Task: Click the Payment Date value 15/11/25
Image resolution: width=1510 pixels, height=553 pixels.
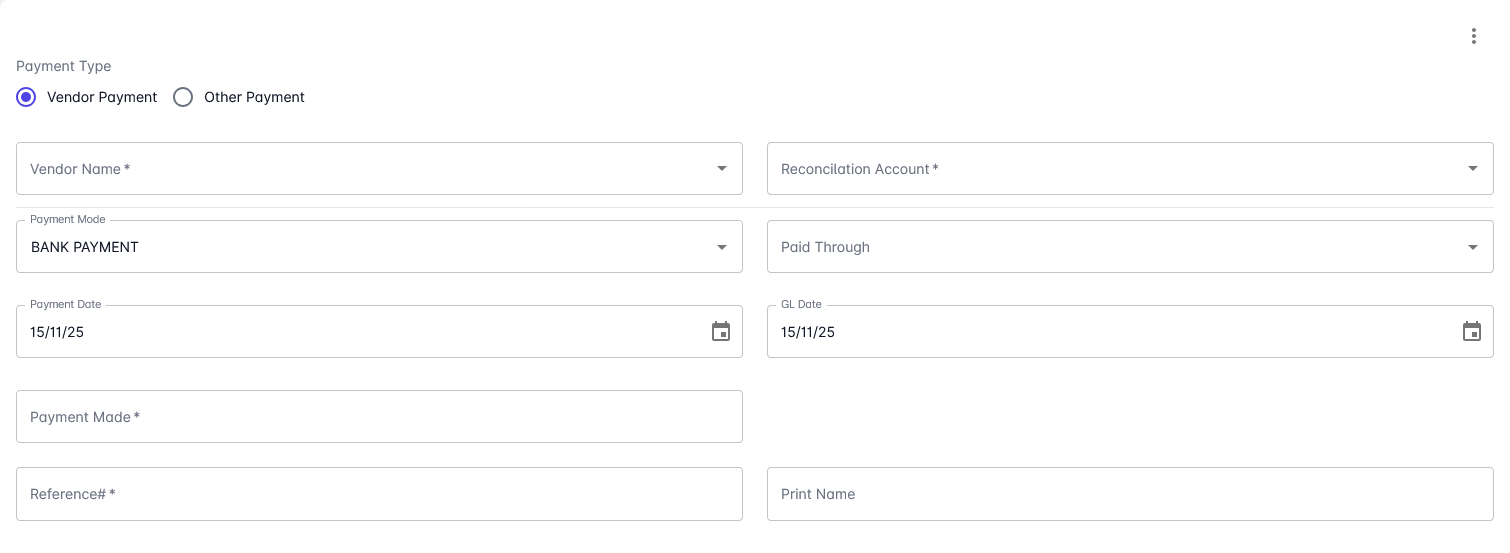Action: tap(58, 332)
